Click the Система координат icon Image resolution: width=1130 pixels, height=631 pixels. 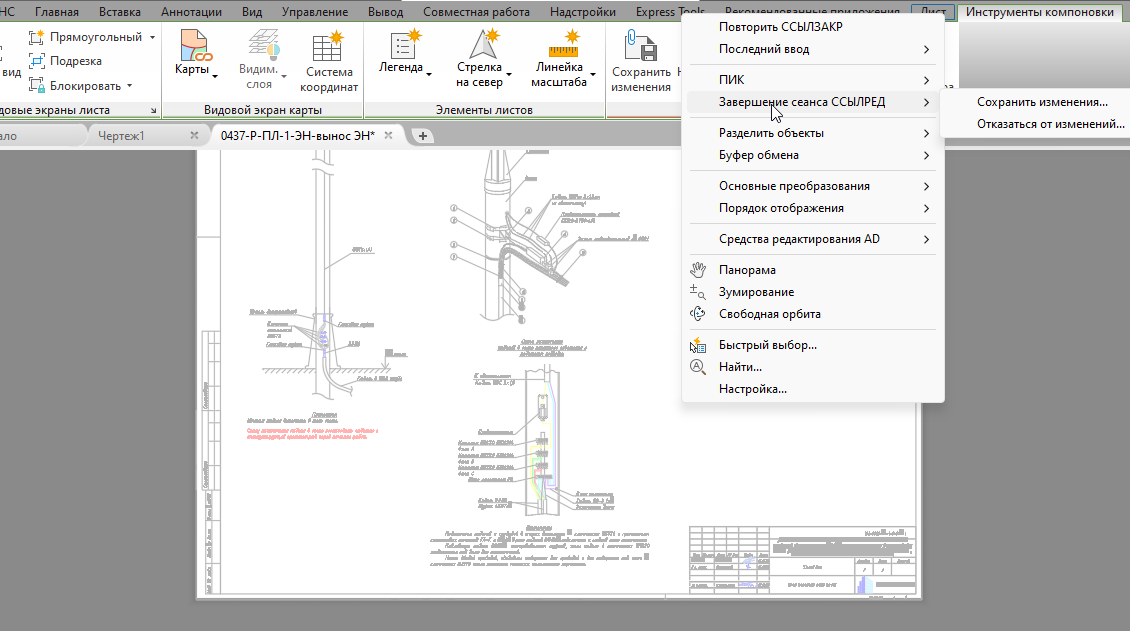[329, 48]
